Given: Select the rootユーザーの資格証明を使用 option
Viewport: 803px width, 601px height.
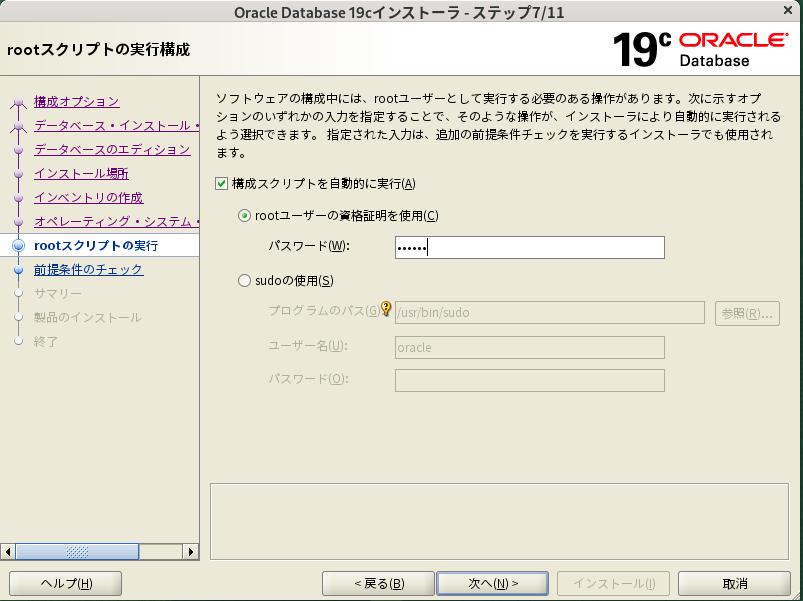Looking at the screenshot, I should [244, 216].
